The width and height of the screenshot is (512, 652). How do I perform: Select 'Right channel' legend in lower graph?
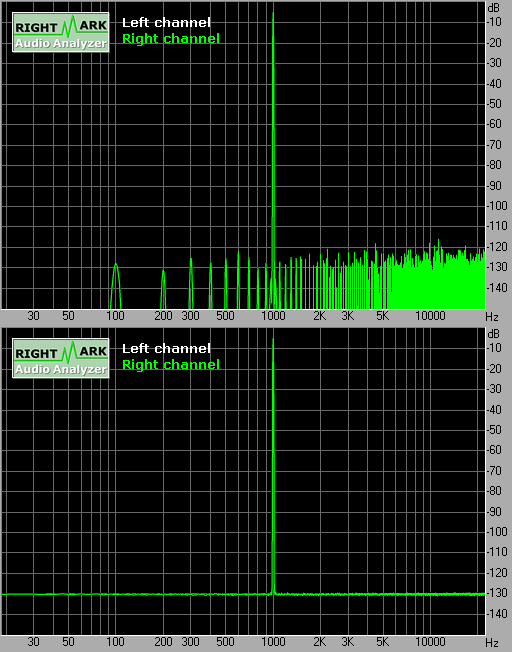[x=171, y=365]
